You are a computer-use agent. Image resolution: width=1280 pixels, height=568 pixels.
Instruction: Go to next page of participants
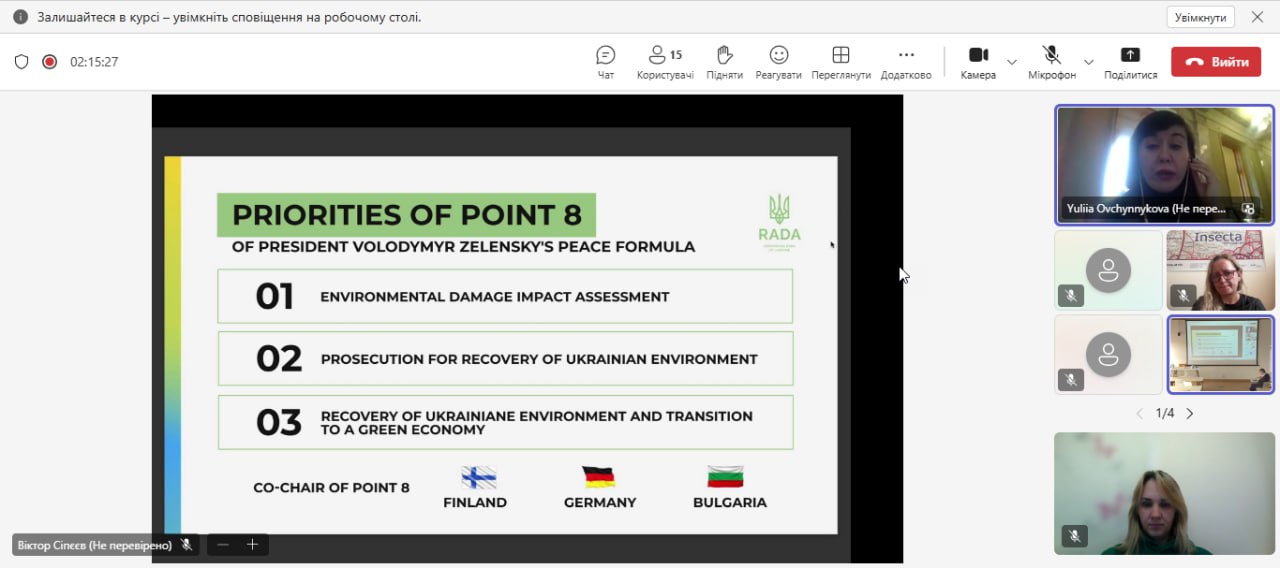tap(1190, 413)
